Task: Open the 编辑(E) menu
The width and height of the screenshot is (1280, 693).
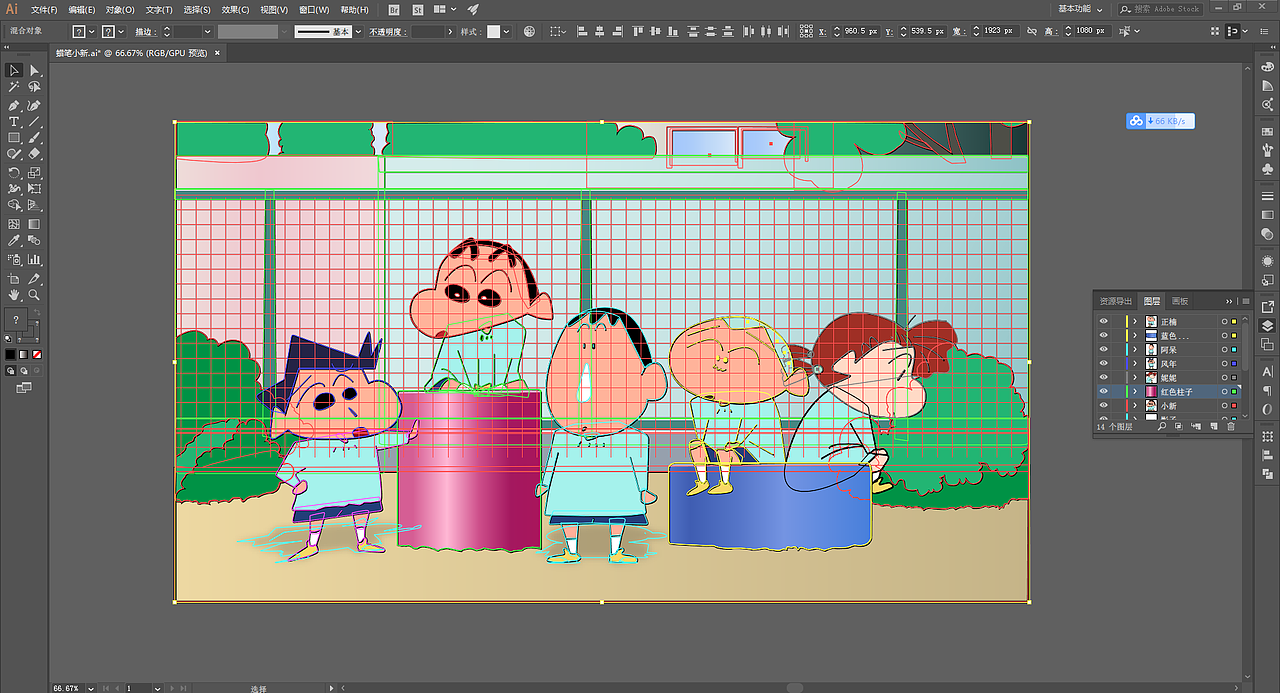Action: click(x=82, y=9)
